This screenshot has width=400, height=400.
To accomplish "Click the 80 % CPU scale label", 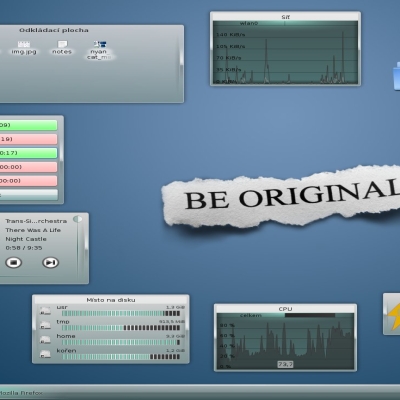I will click(227, 325).
